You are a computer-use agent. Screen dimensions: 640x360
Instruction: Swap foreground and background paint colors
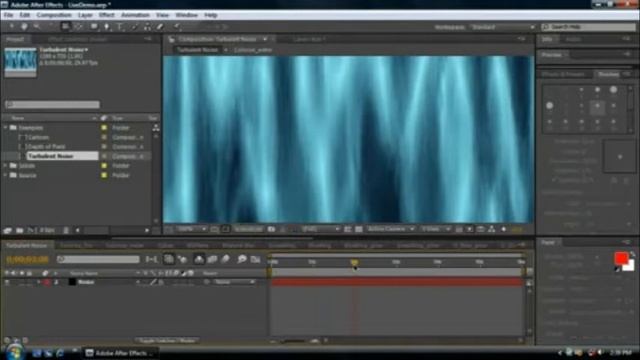pyautogui.click(x=632, y=254)
